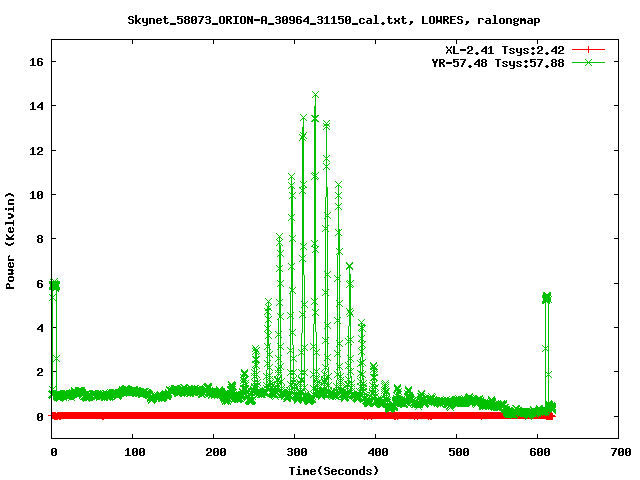This screenshot has height=480, width=640.
Task: Select legend entry YR-57.48 Tsys:57.88
Action: click(x=498, y=63)
